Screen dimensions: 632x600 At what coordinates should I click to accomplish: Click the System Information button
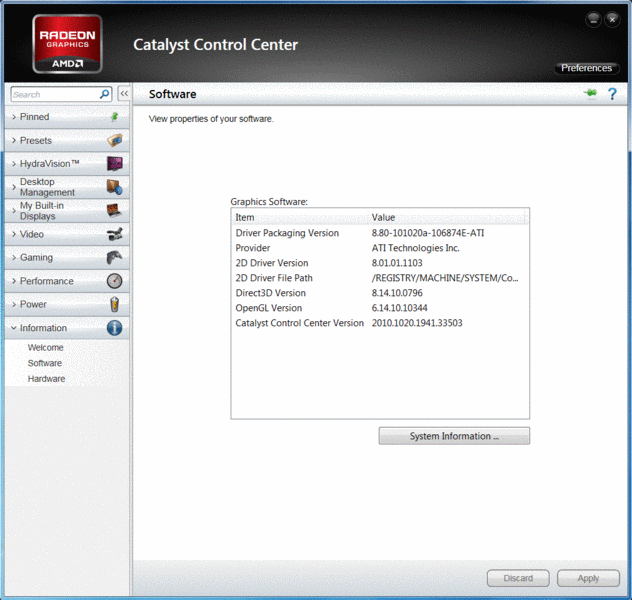[454, 436]
